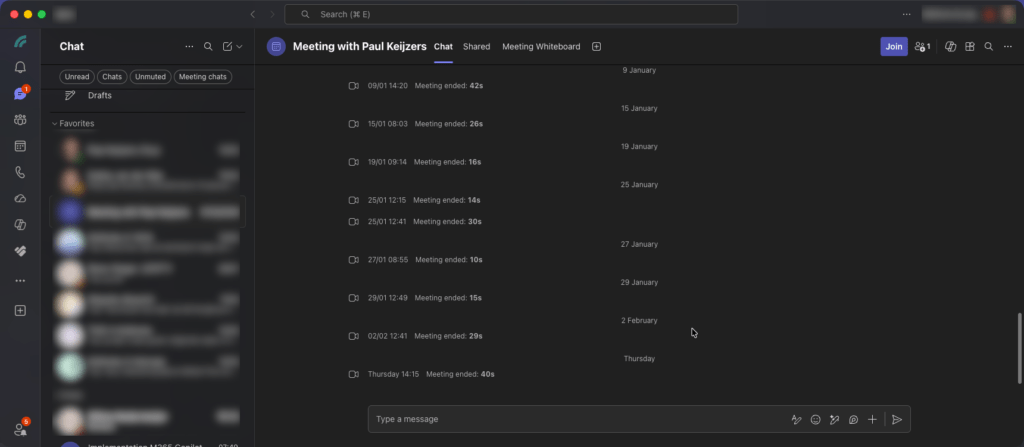
Task: Switch to the Shared tab
Action: pyautogui.click(x=477, y=46)
